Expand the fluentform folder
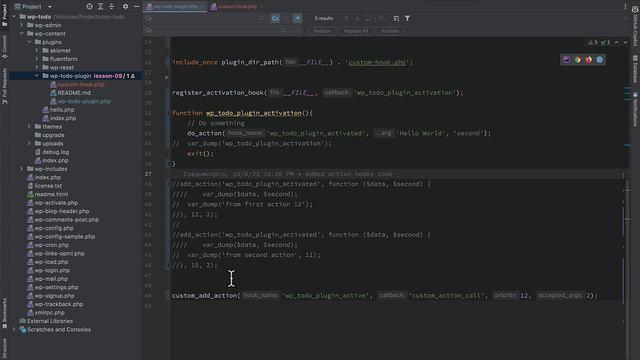Screen dimensions: 640x360 [37, 59]
